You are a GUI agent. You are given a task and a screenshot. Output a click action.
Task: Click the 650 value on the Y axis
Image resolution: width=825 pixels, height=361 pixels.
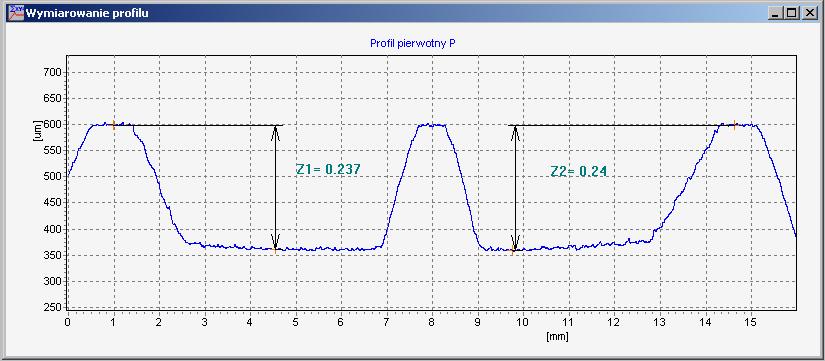[54, 98]
